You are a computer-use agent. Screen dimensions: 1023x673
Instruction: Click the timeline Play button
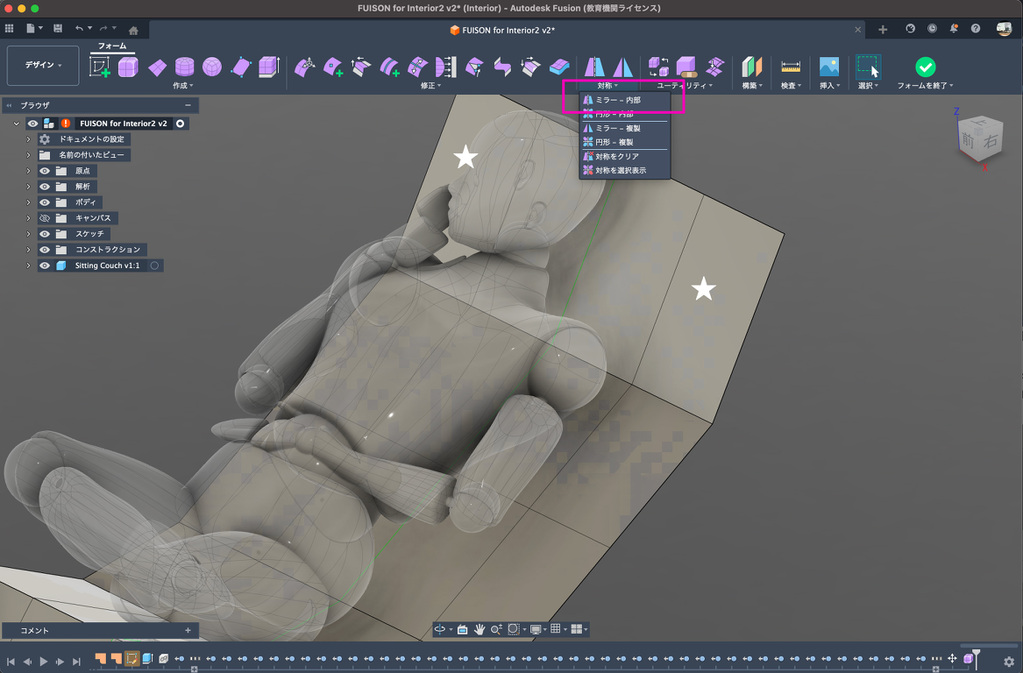click(43, 661)
